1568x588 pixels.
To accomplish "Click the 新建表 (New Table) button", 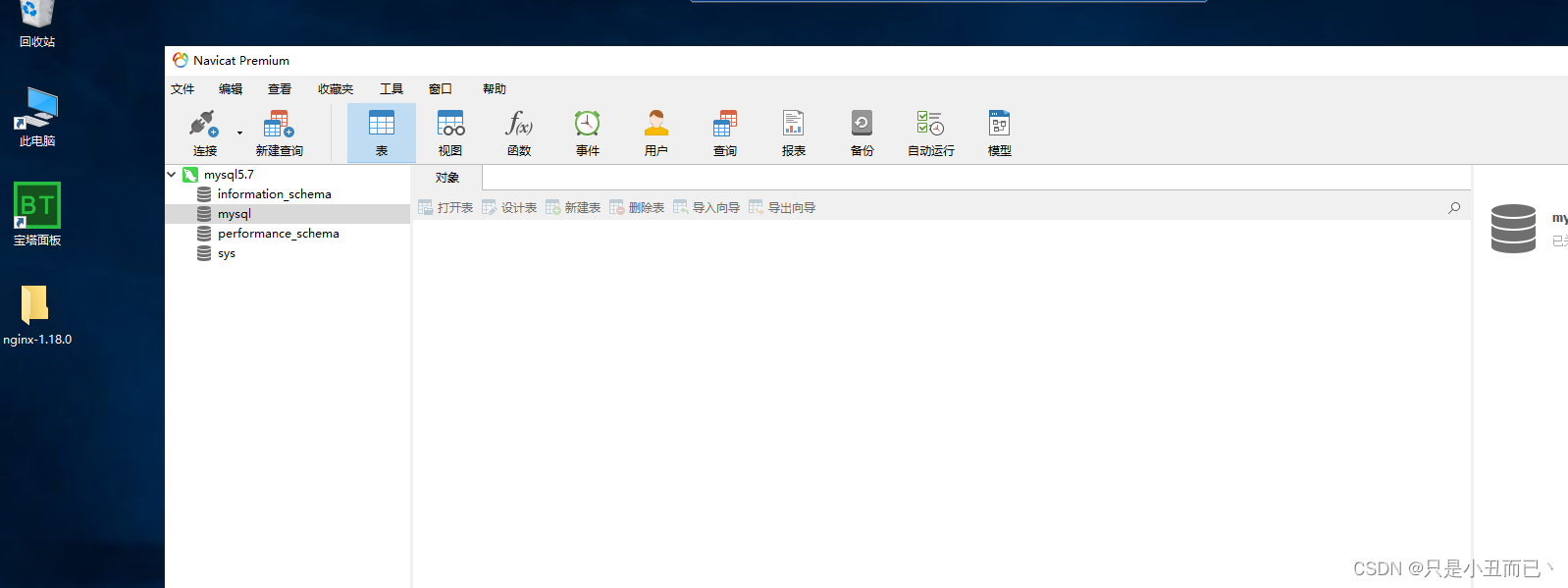I will 573,207.
